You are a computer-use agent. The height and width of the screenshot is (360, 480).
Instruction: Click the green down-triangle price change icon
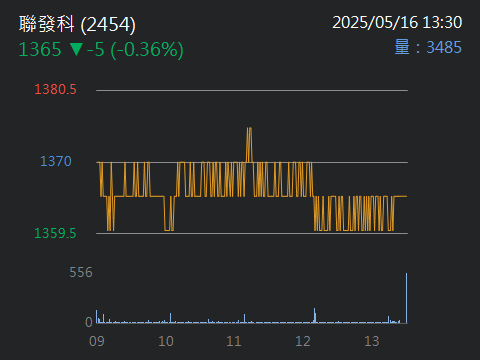(x=76, y=49)
